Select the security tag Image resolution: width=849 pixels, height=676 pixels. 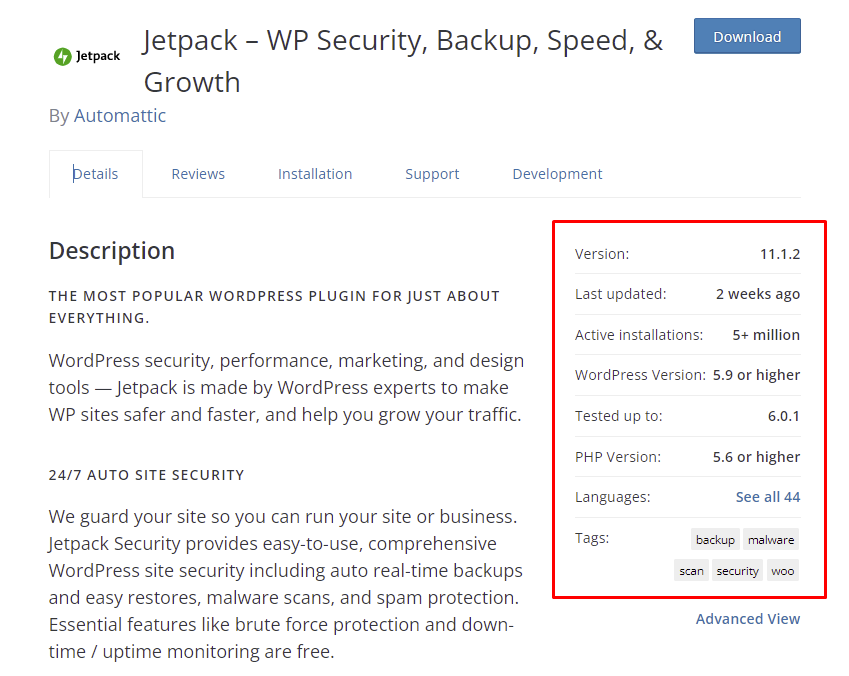coord(737,570)
